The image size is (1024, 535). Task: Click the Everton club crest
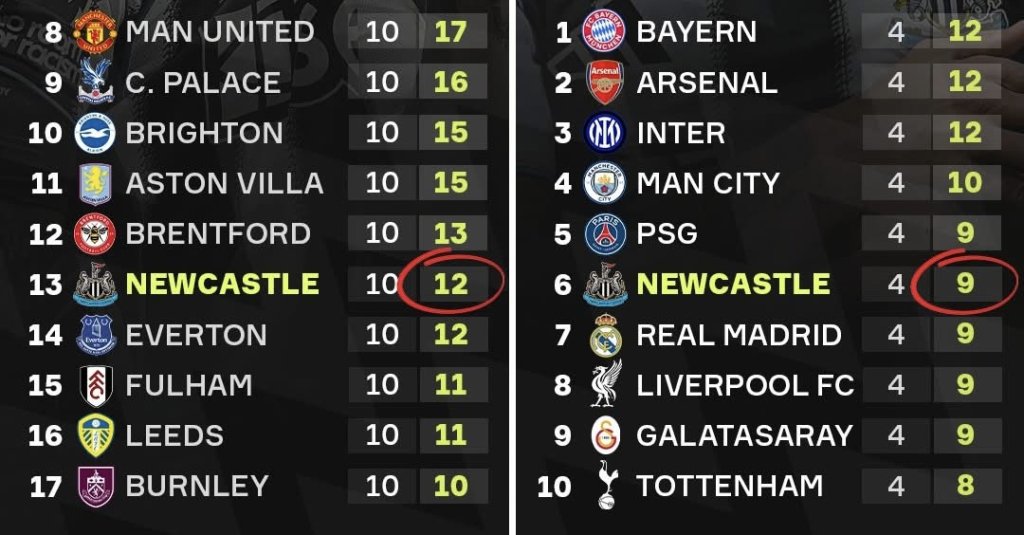[x=96, y=335]
